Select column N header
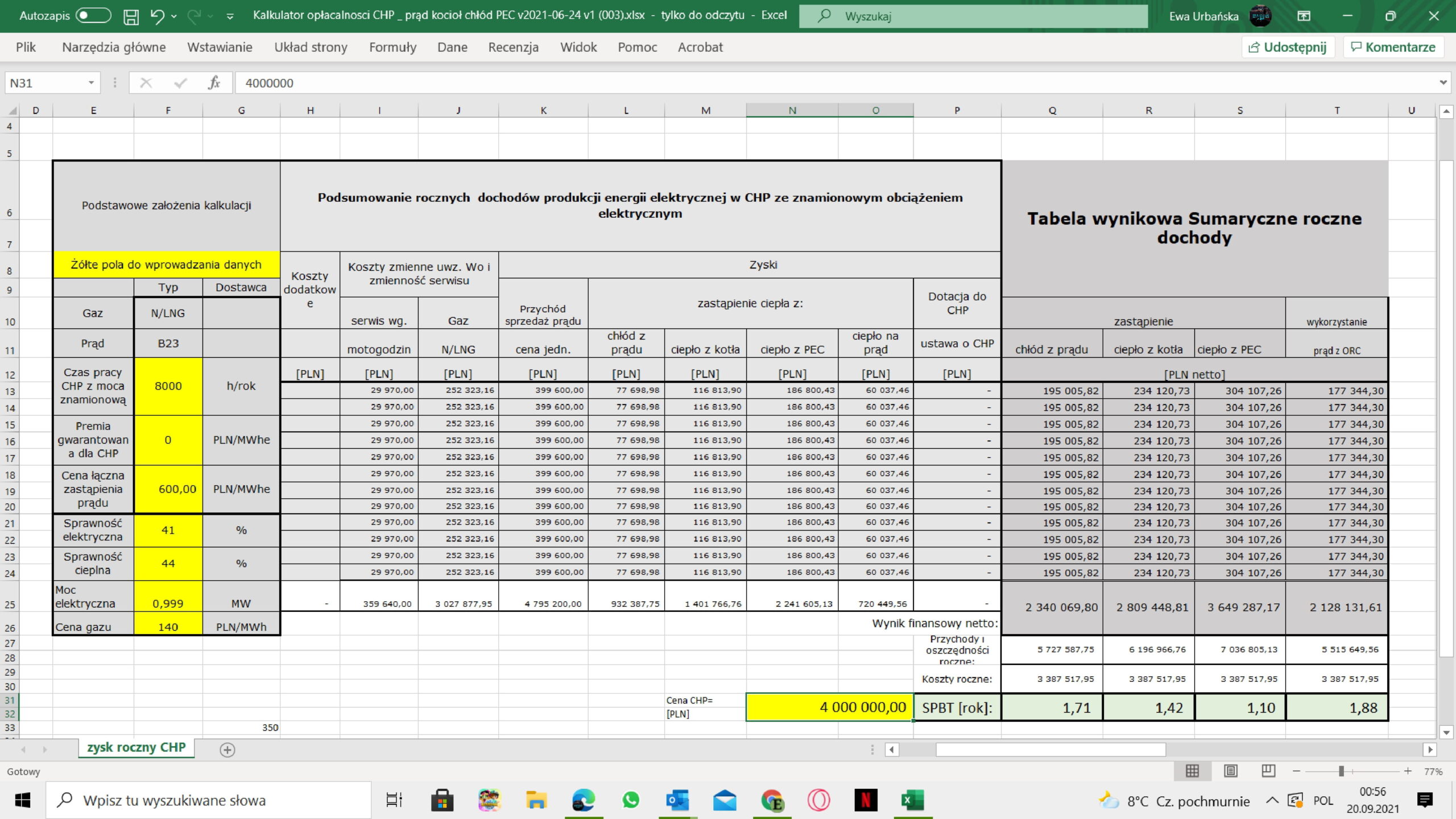The height and width of the screenshot is (819, 1456). pyautogui.click(x=792, y=110)
